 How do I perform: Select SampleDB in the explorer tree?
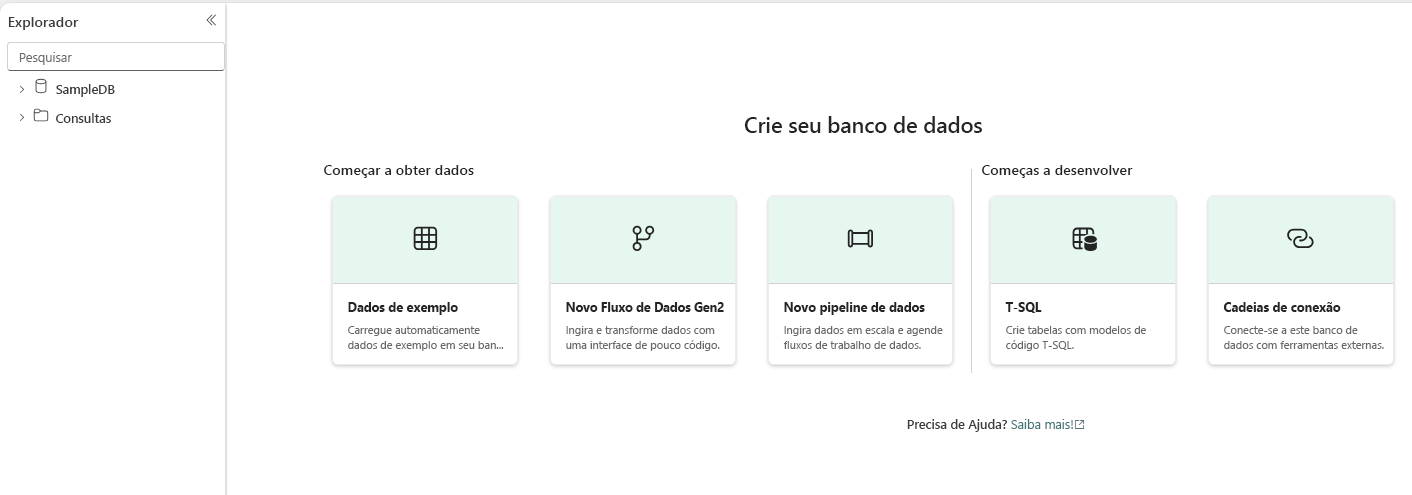pyautogui.click(x=85, y=90)
